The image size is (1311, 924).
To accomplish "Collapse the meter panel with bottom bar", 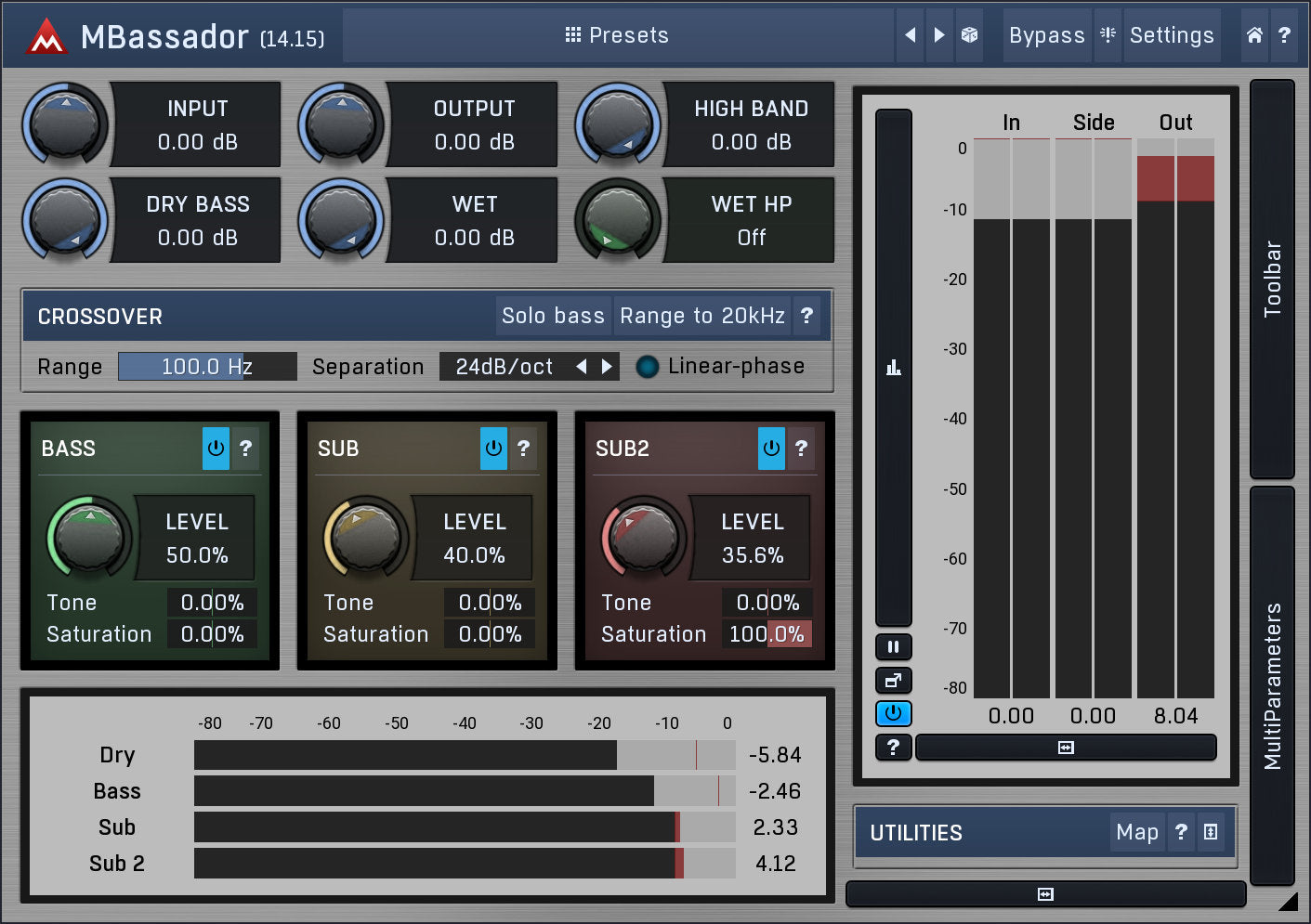I will click(x=1066, y=748).
